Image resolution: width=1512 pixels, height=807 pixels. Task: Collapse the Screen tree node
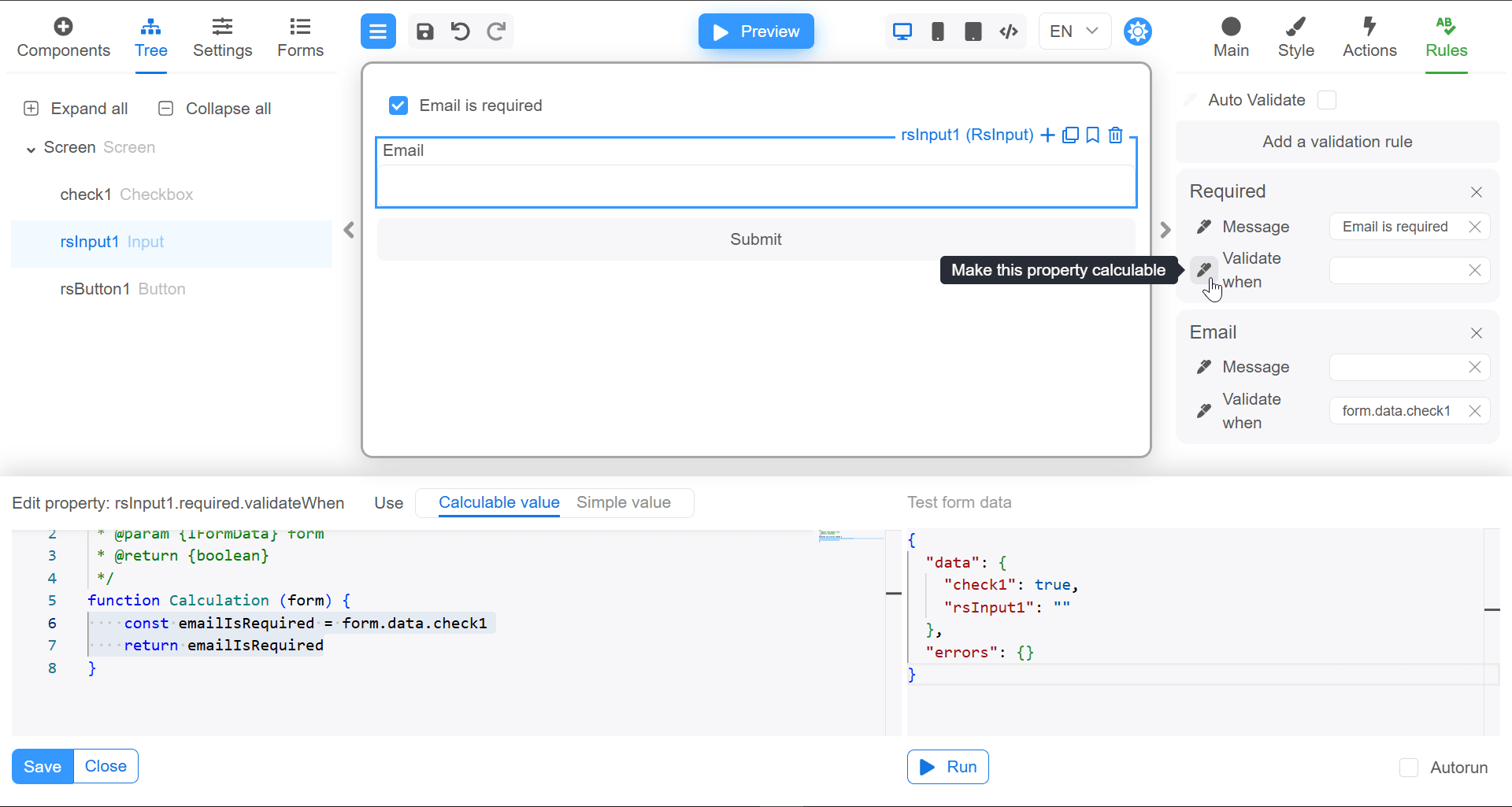tap(31, 149)
